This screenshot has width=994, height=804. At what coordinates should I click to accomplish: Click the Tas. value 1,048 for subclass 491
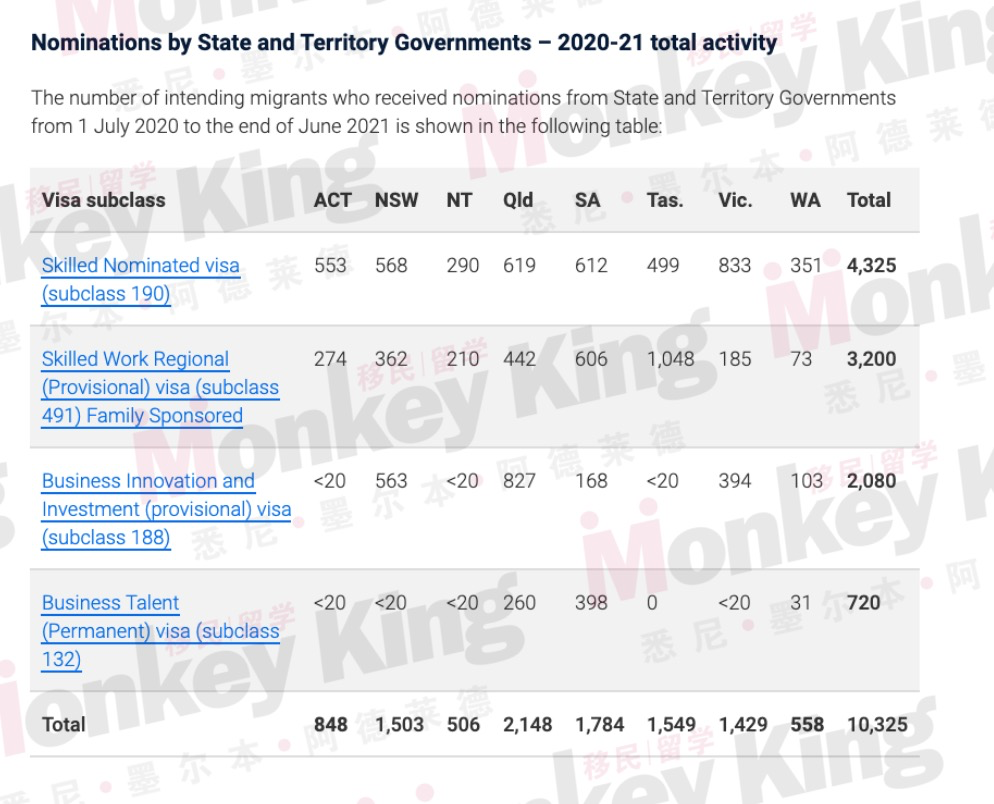coord(671,359)
